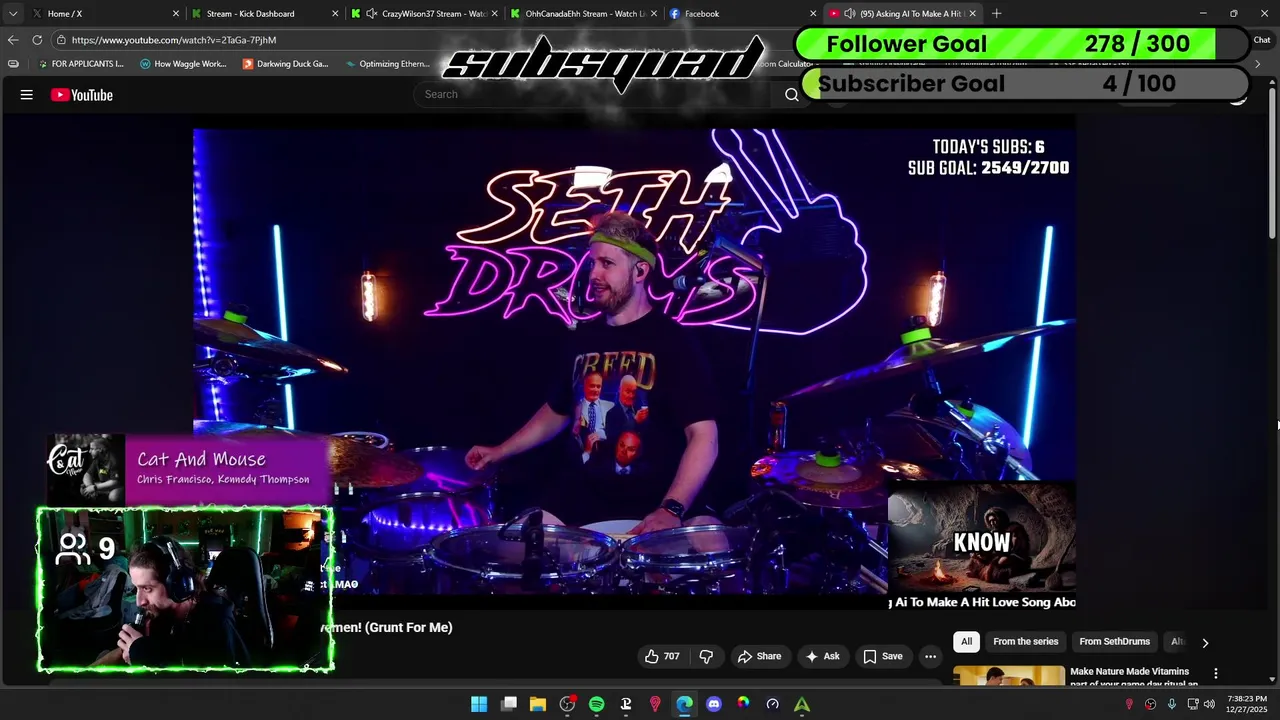Open the volume control in system tray
1280x720 pixels.
point(1209,704)
